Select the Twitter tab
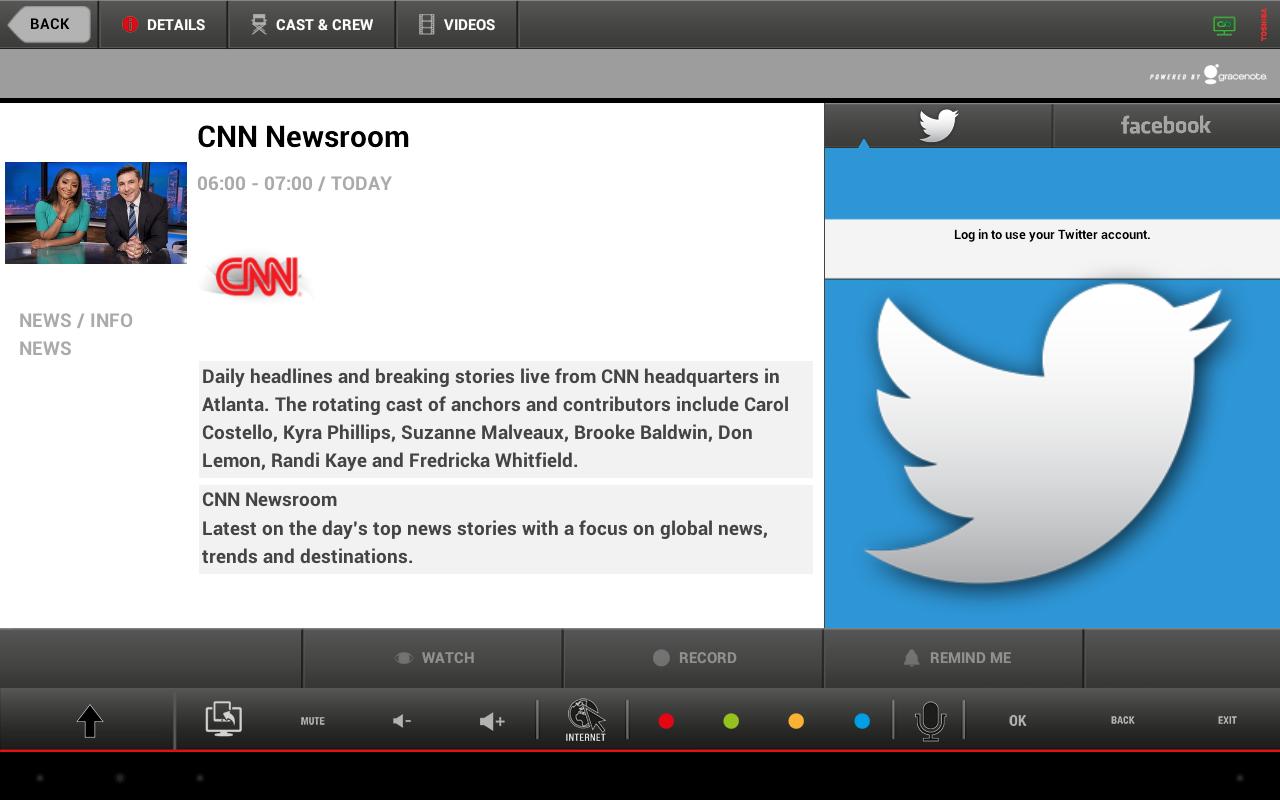Image resolution: width=1280 pixels, height=800 pixels. [938, 125]
